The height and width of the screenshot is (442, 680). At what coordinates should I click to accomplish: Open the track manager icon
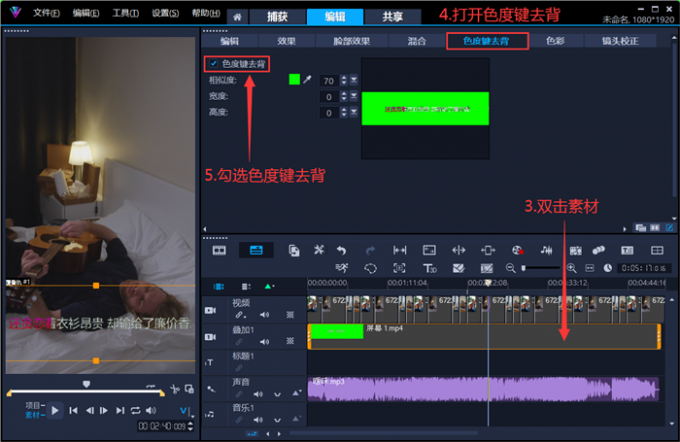pos(246,286)
